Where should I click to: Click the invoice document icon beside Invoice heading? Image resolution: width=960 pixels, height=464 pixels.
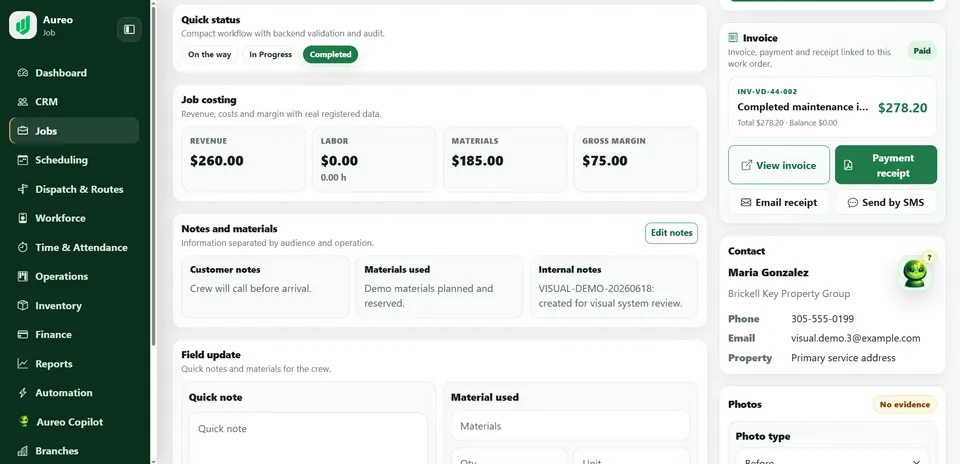[733, 38]
